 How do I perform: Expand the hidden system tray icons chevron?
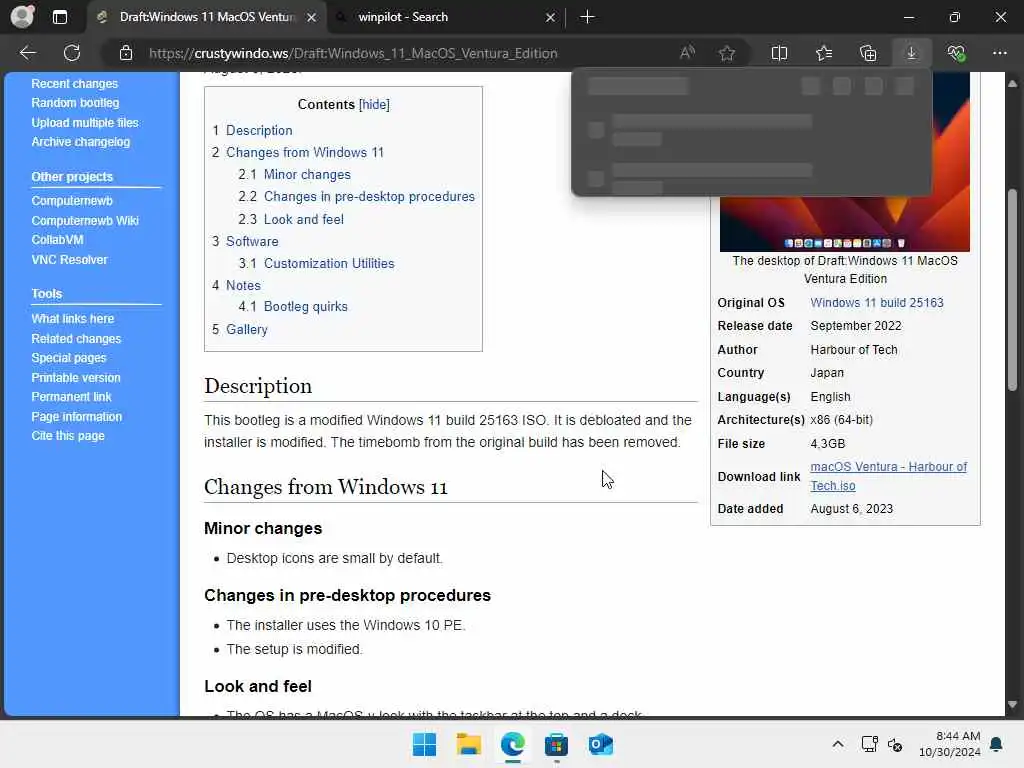(x=838, y=744)
